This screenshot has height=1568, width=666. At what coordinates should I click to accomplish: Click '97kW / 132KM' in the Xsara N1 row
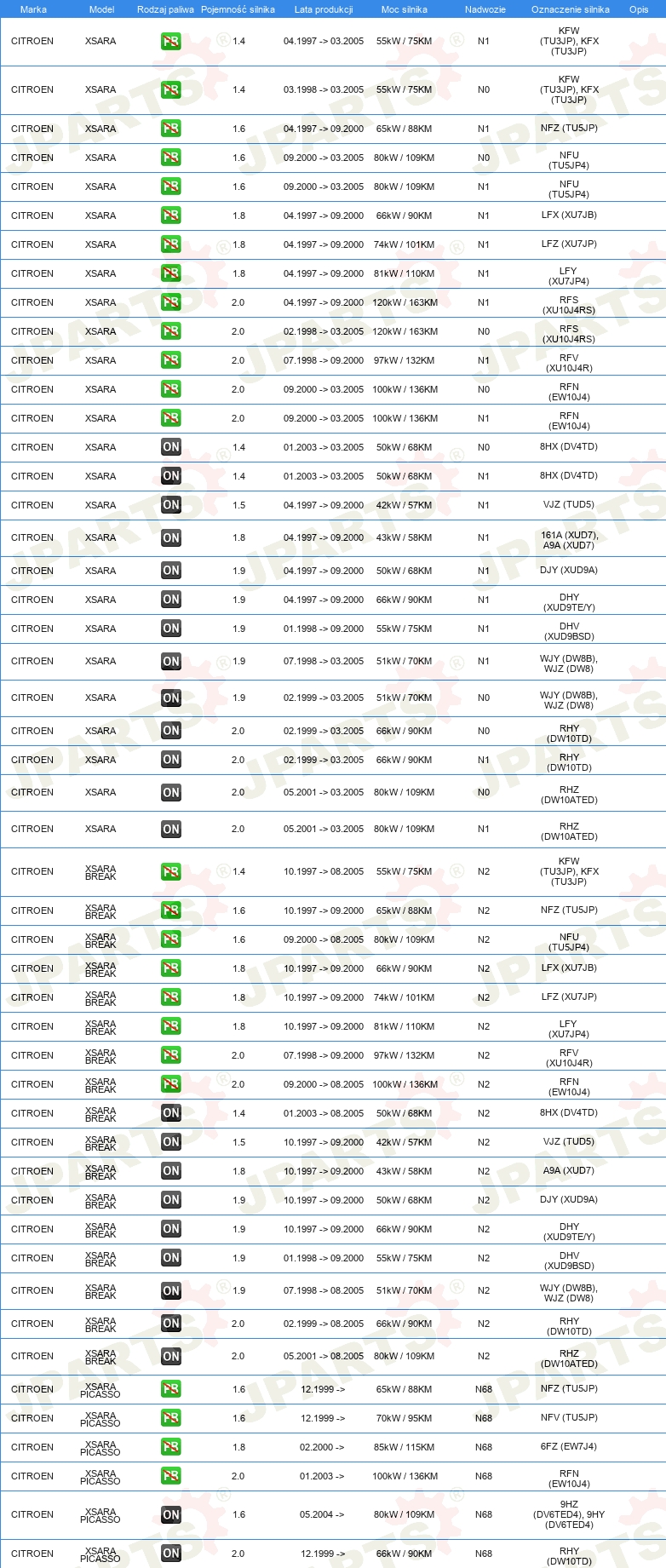coord(405,360)
